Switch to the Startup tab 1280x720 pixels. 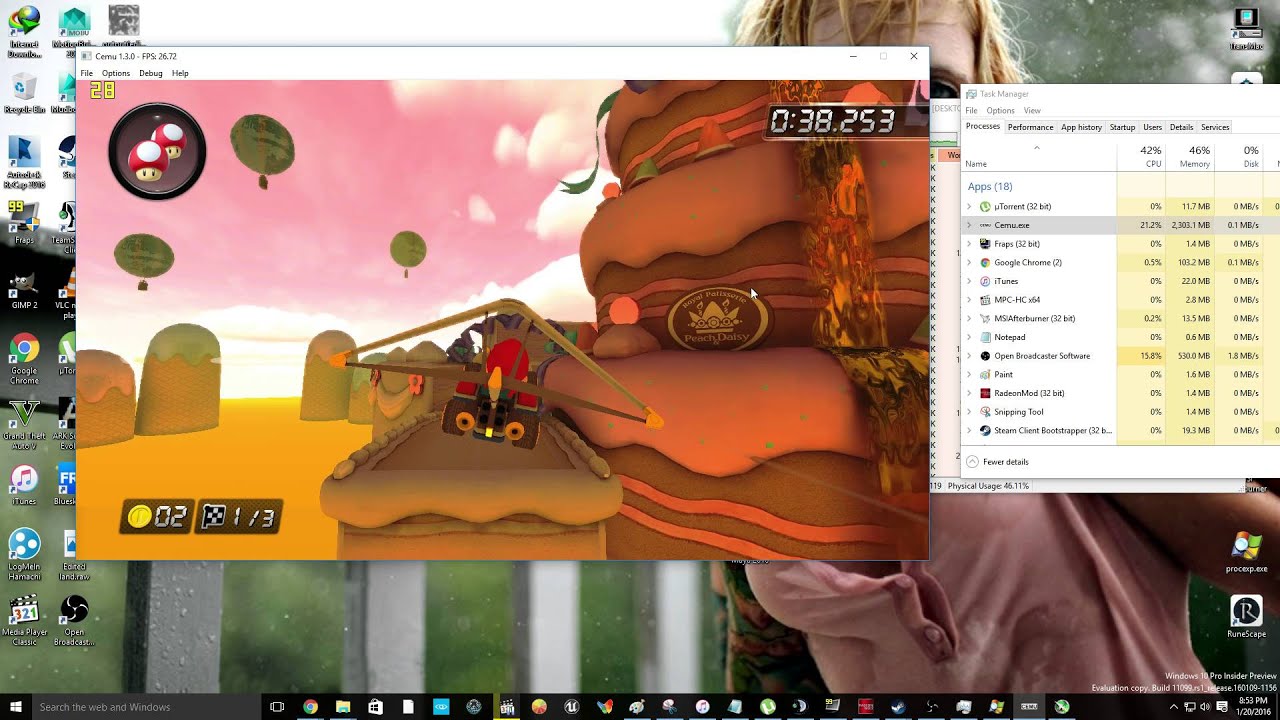pyautogui.click(x=1122, y=127)
